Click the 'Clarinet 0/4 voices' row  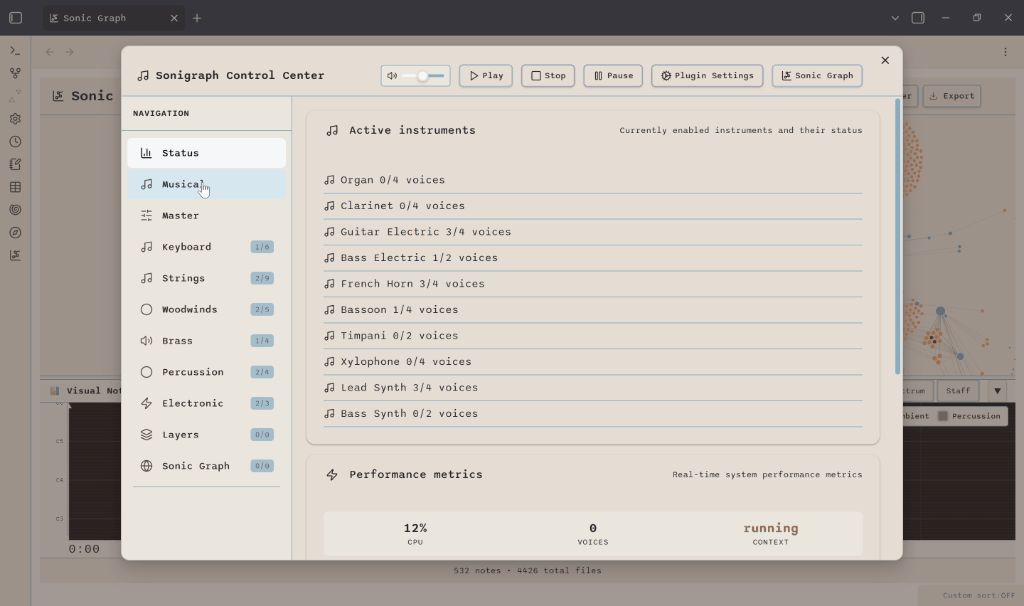coord(593,206)
